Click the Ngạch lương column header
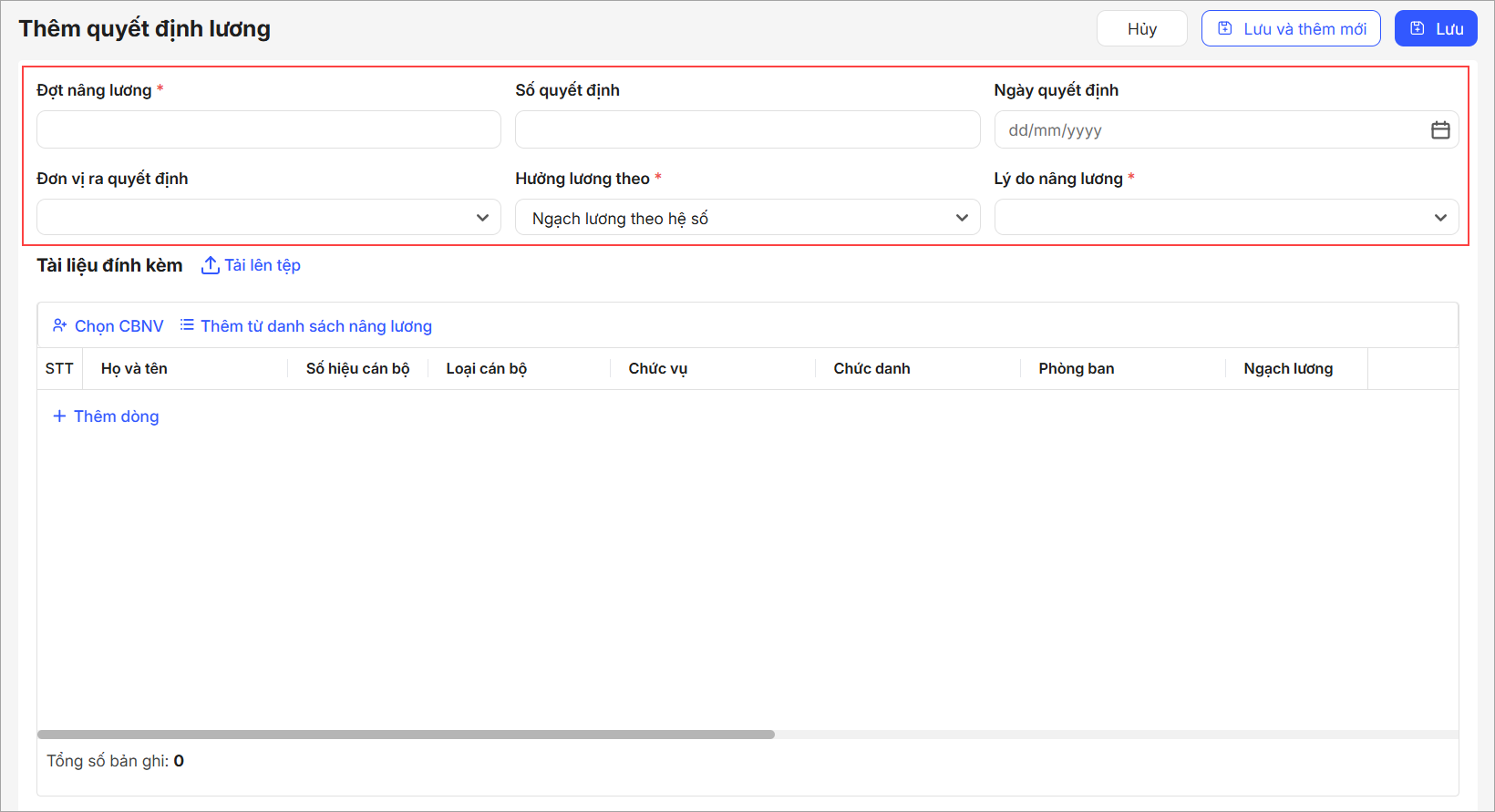Screen dimensions: 1495x812 click(1287, 368)
